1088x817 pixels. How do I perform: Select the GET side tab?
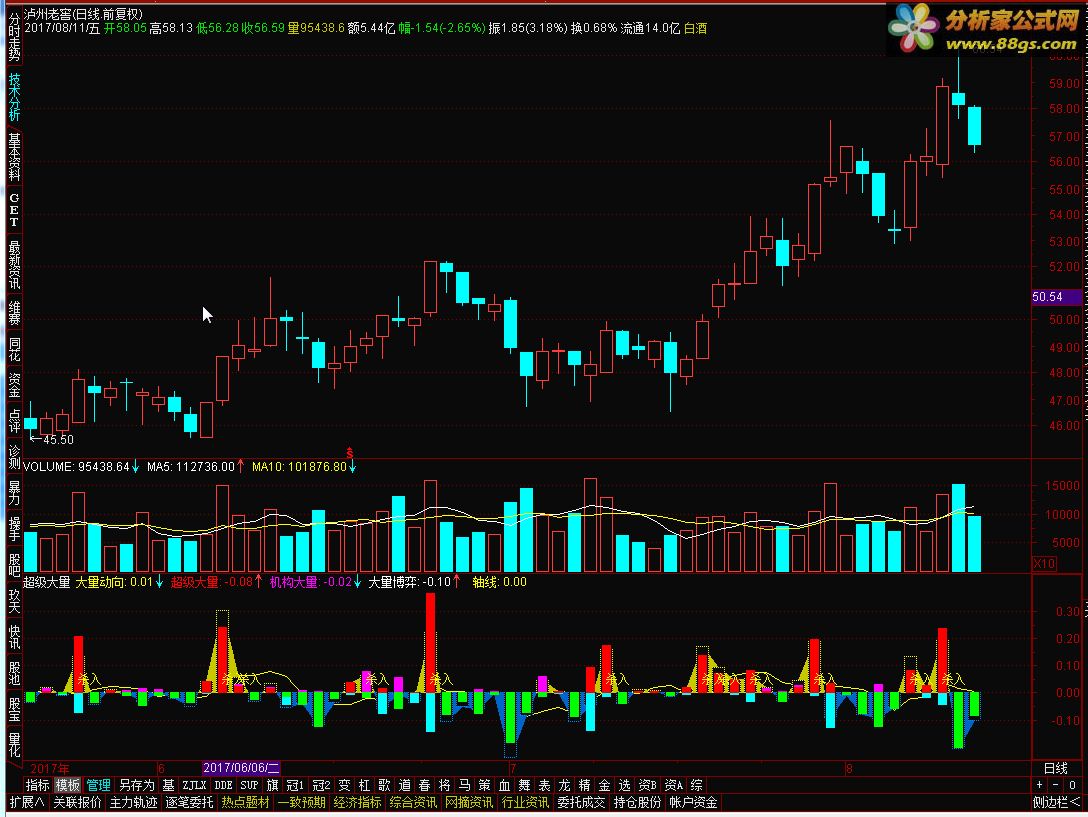pos(14,210)
